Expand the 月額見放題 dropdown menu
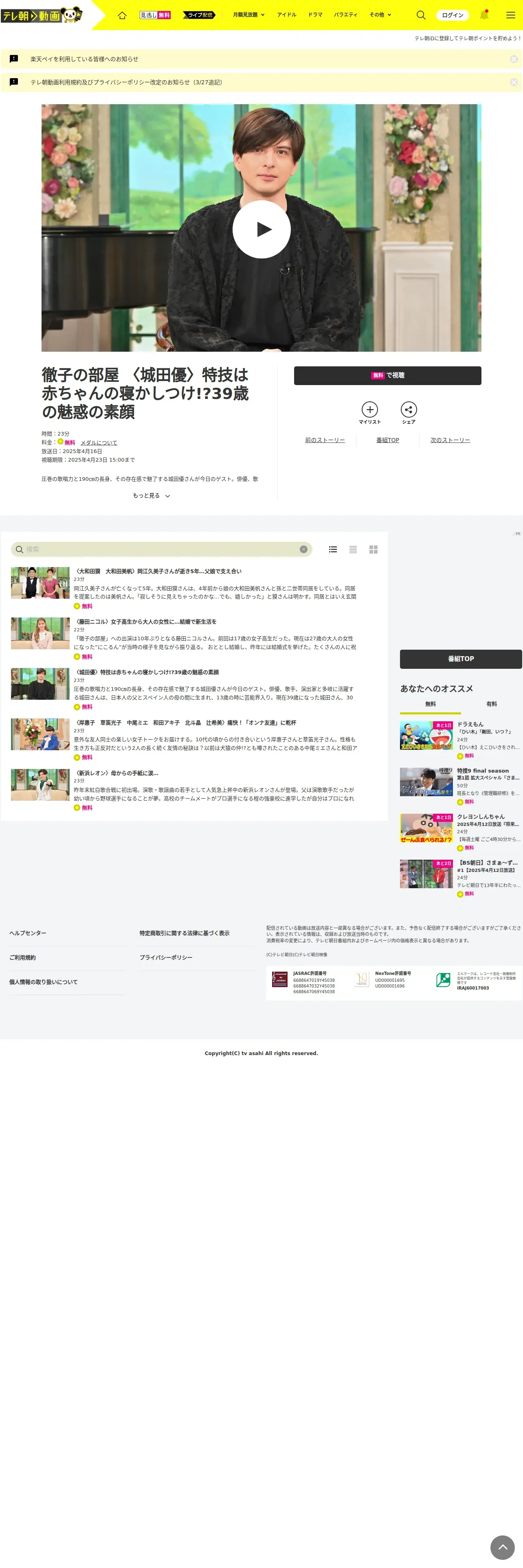Image resolution: width=523 pixels, height=1568 pixels. pyautogui.click(x=248, y=15)
